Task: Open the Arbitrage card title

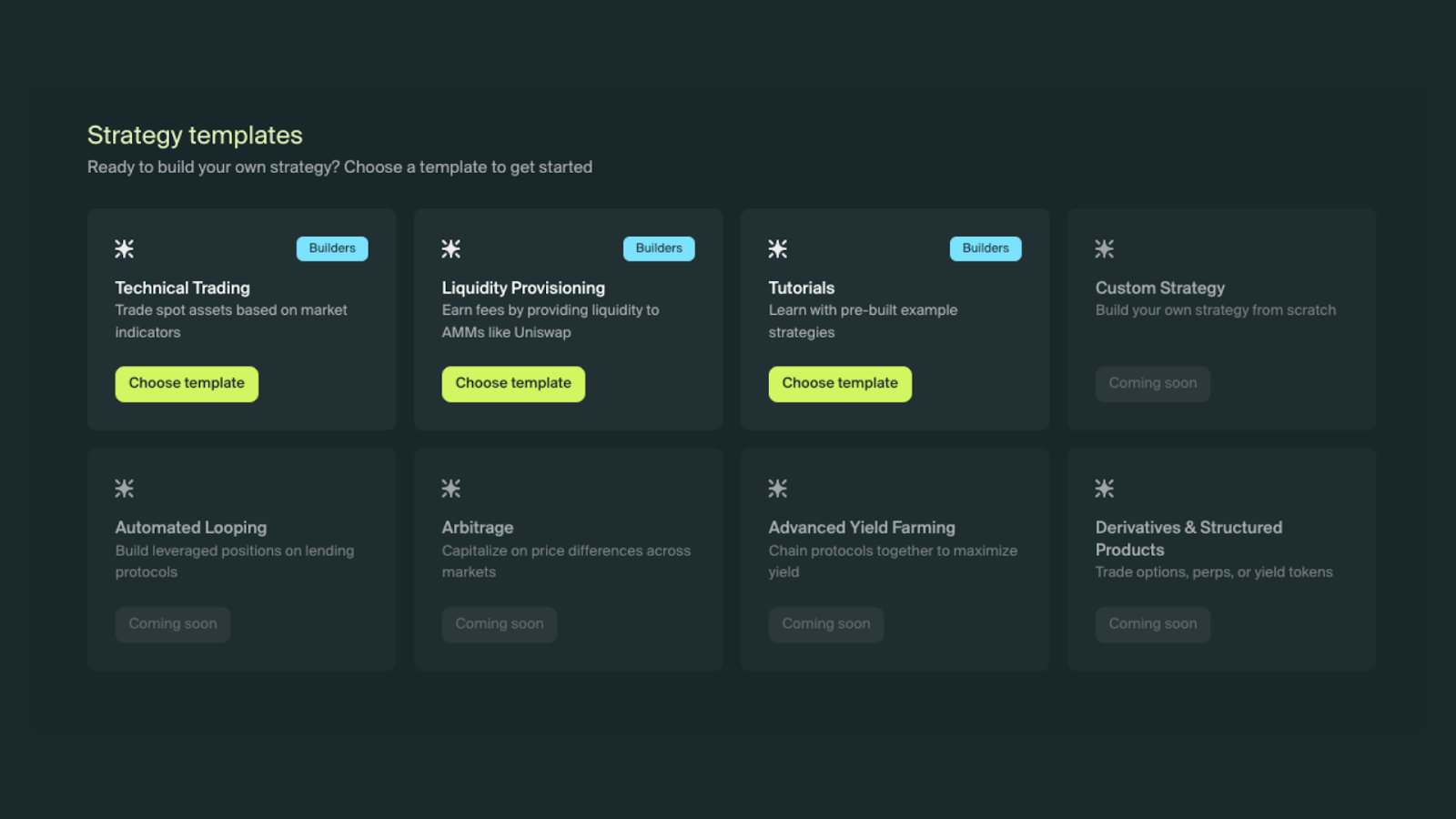Action: pyautogui.click(x=478, y=528)
